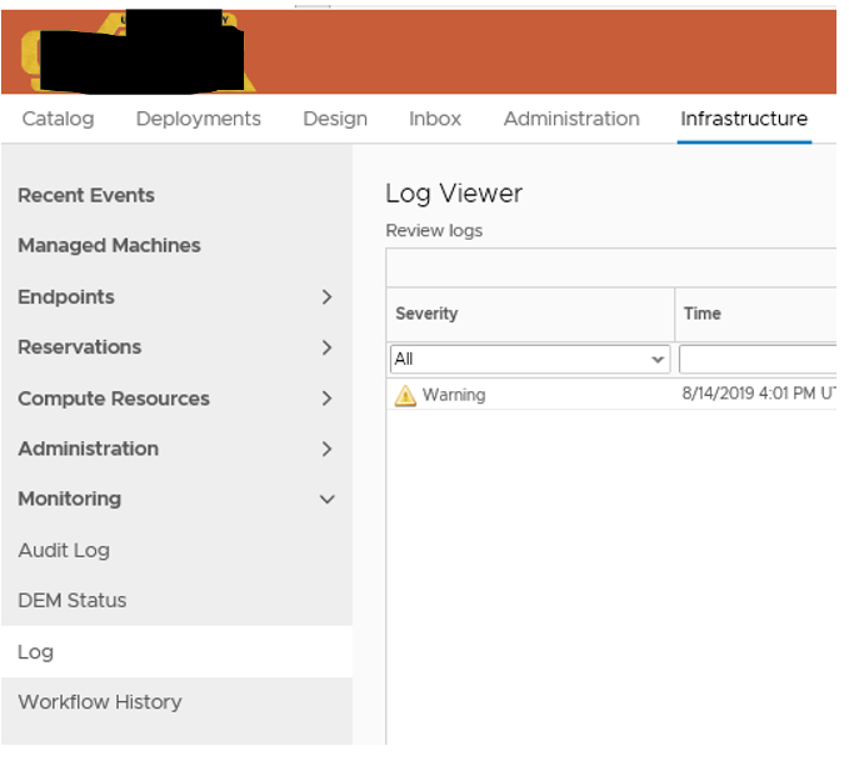Expand the Endpoints section chevron
The image size is (849, 776).
click(326, 297)
